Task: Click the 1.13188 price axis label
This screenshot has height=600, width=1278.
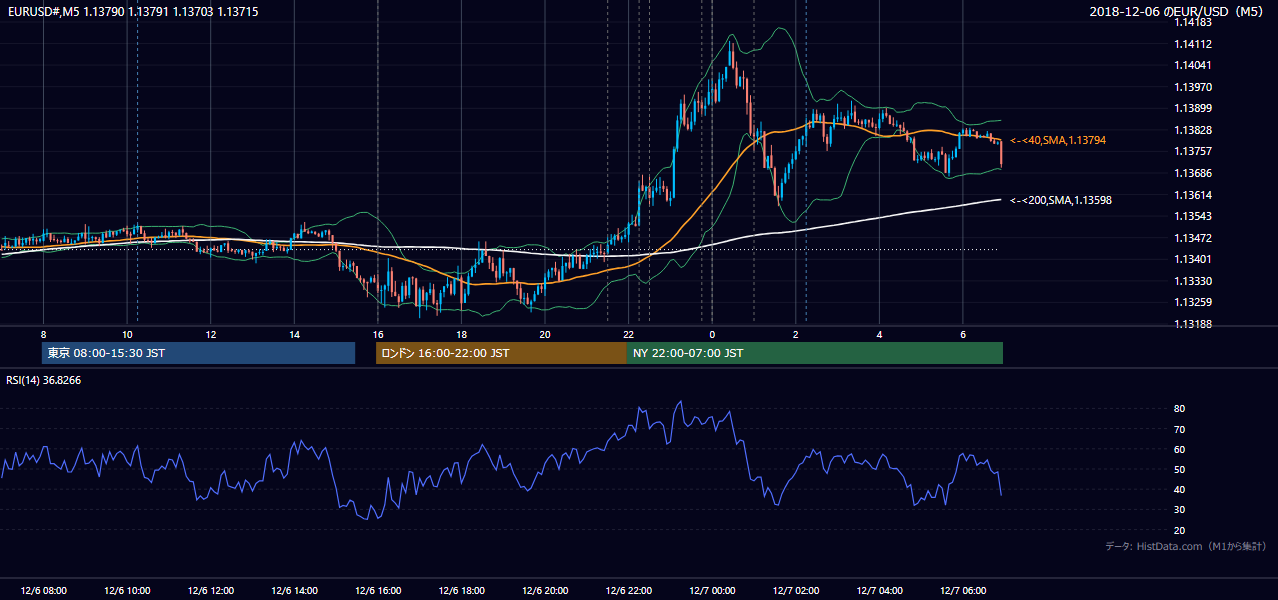Action: pyautogui.click(x=1194, y=324)
